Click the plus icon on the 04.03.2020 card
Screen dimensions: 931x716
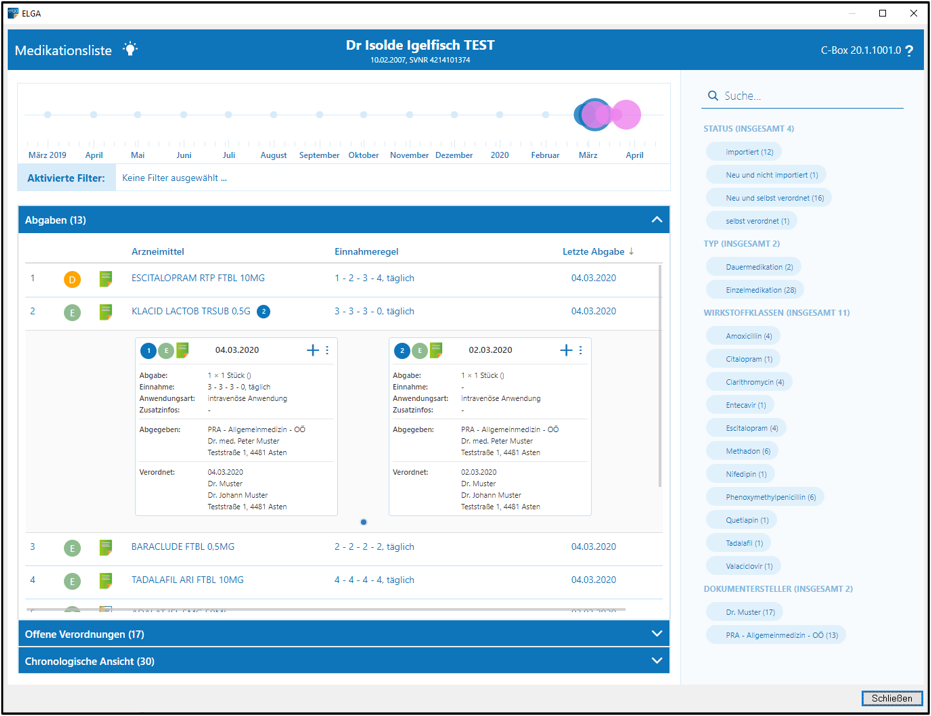coord(312,350)
